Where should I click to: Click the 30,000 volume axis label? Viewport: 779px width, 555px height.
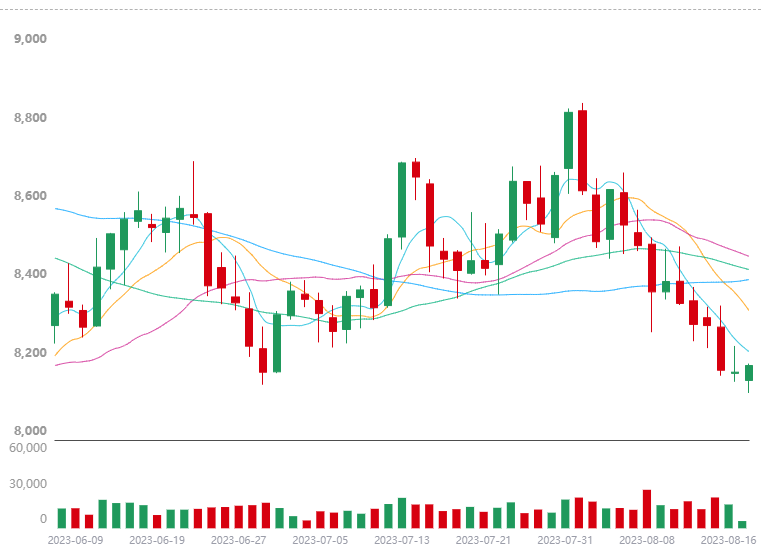point(28,483)
